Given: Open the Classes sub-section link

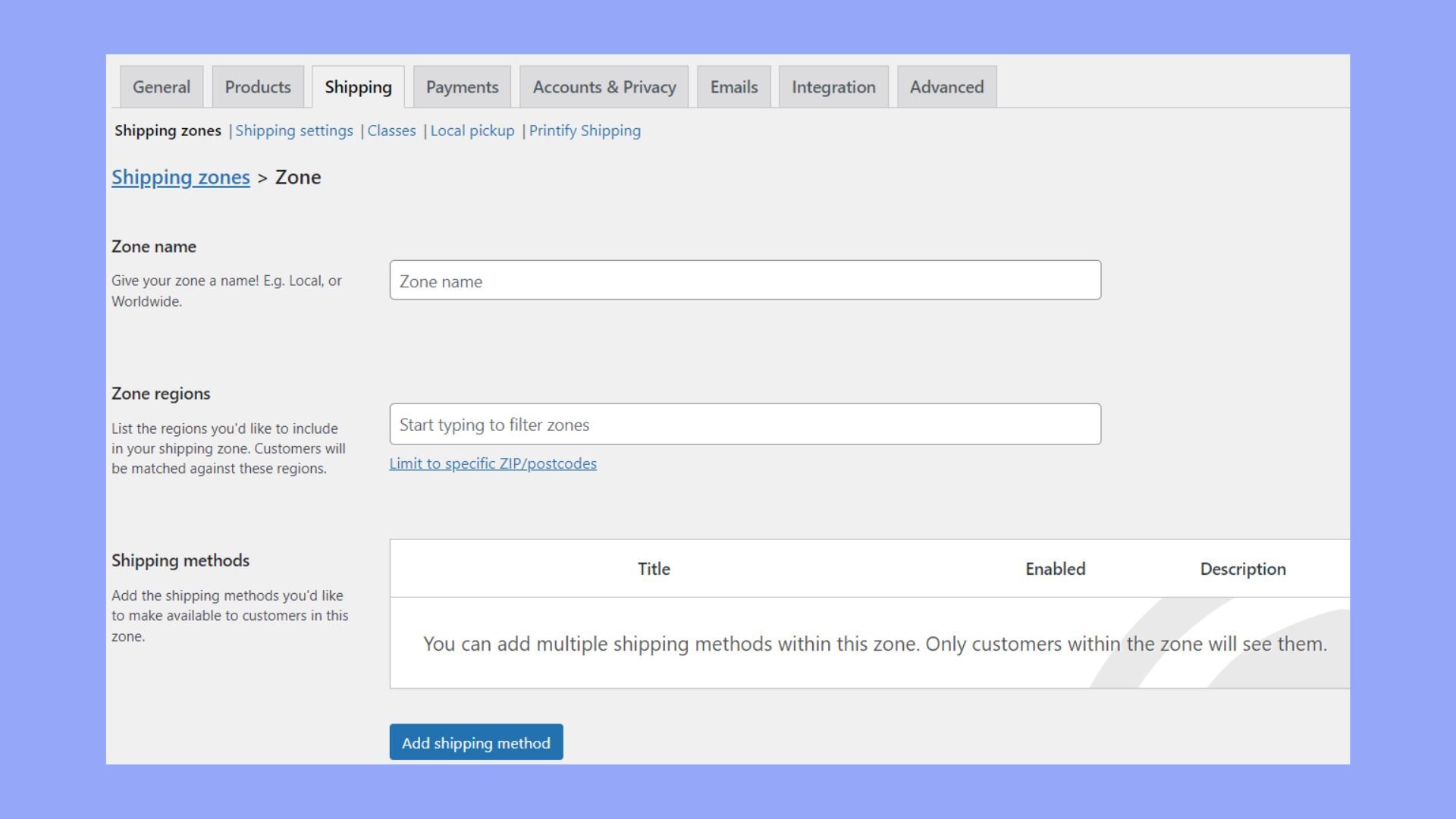Looking at the screenshot, I should click(x=391, y=130).
